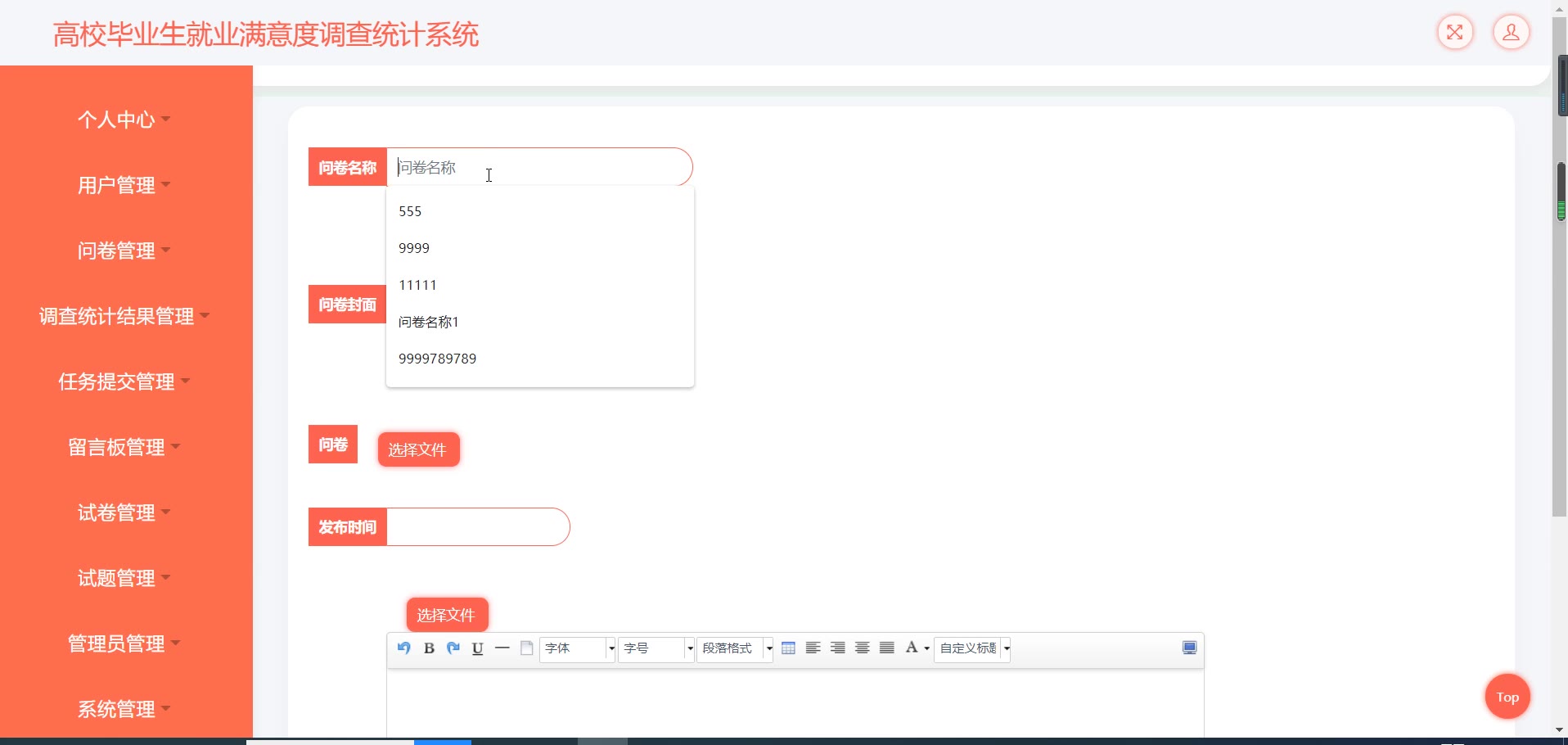Image resolution: width=1568 pixels, height=745 pixels.
Task: Click 选择文件 button above the editor
Action: [447, 615]
